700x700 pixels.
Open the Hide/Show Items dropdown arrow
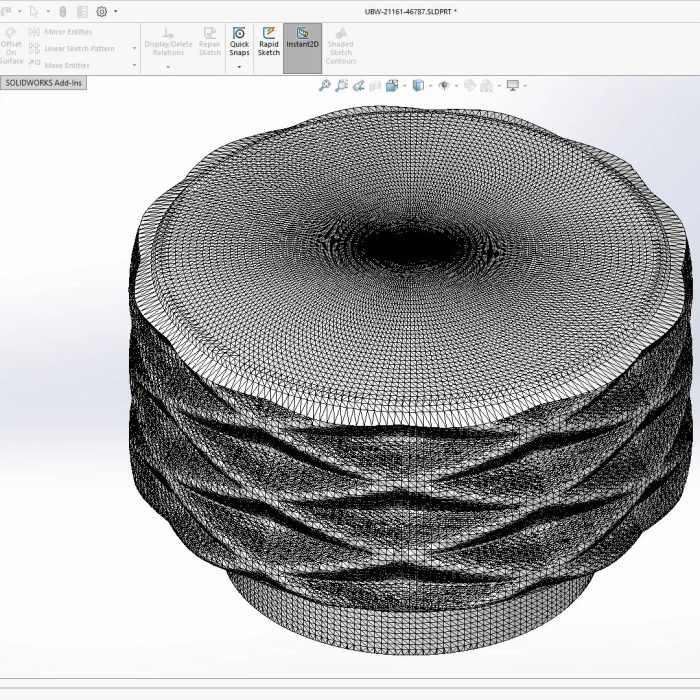pyautogui.click(x=456, y=86)
